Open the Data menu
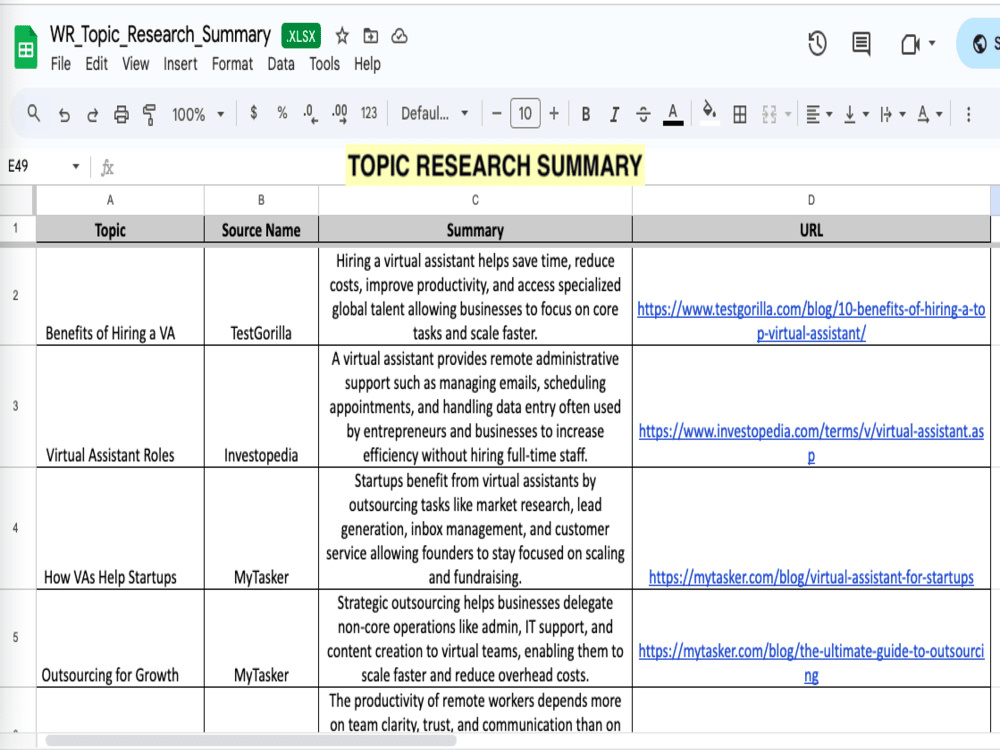Viewport: 1000px width, 750px height. tap(281, 64)
